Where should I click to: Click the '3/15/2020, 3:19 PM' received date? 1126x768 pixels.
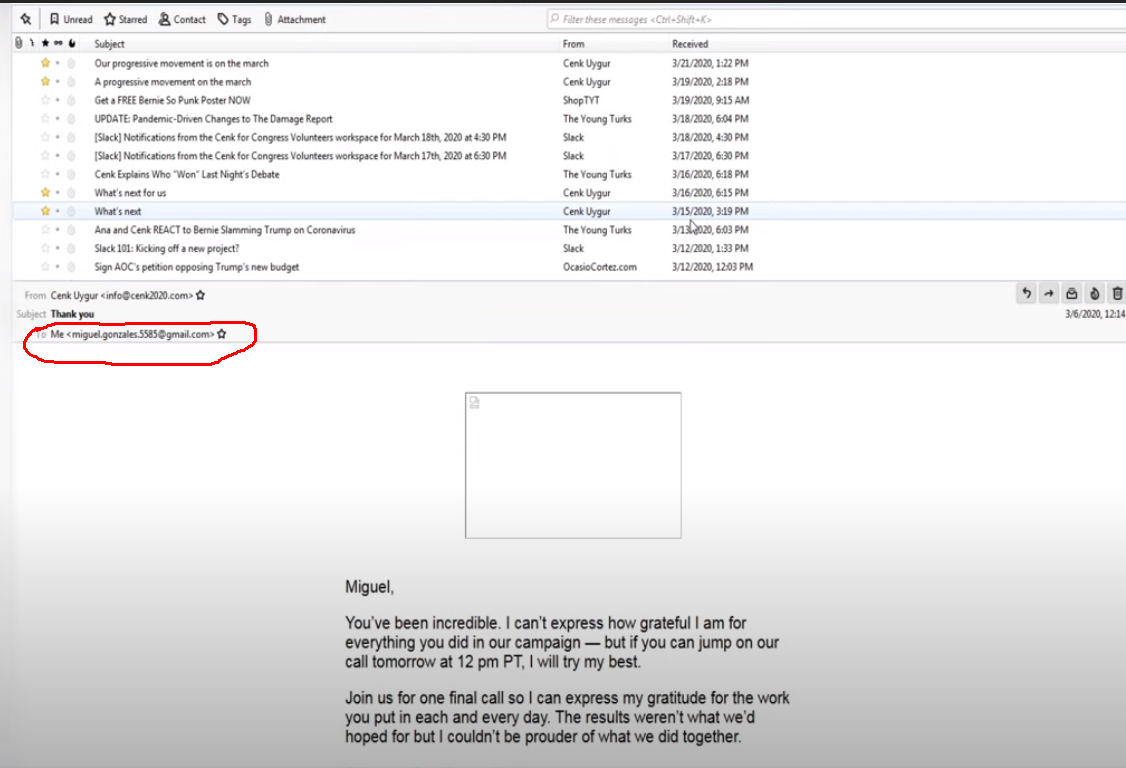[x=710, y=211]
